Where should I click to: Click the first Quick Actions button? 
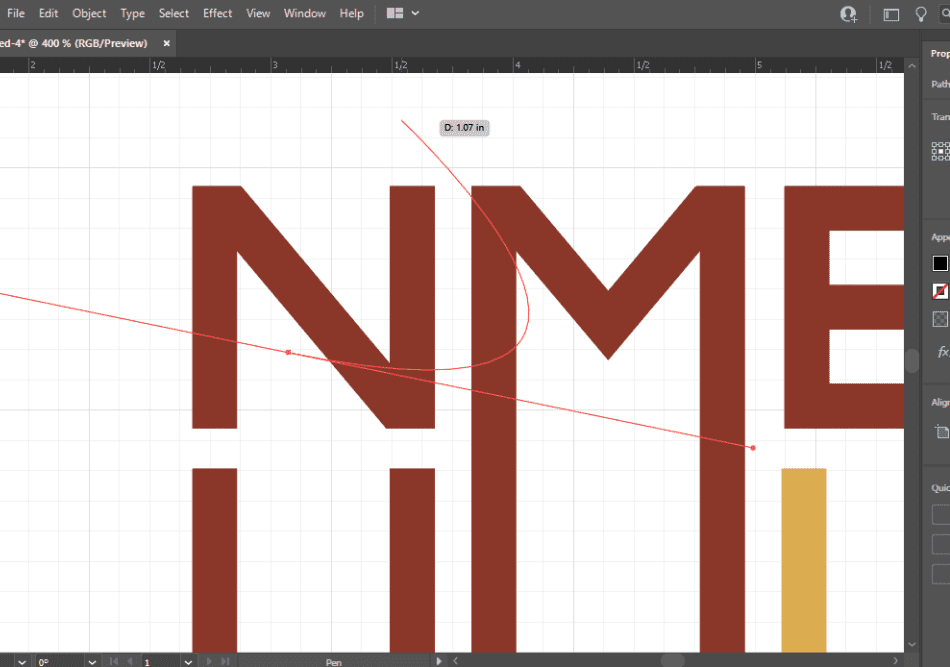click(941, 514)
